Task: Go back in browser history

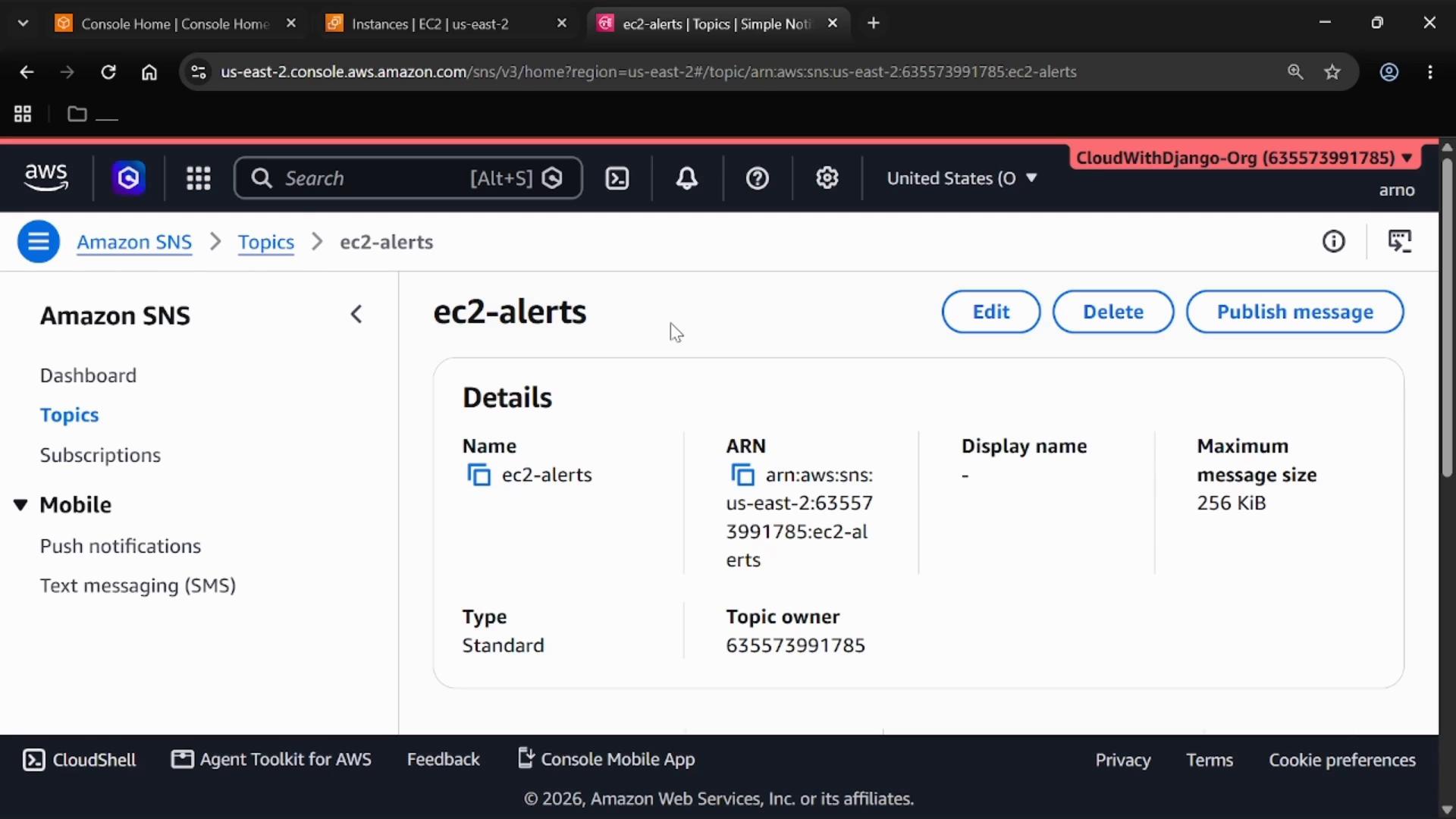Action: (x=27, y=72)
